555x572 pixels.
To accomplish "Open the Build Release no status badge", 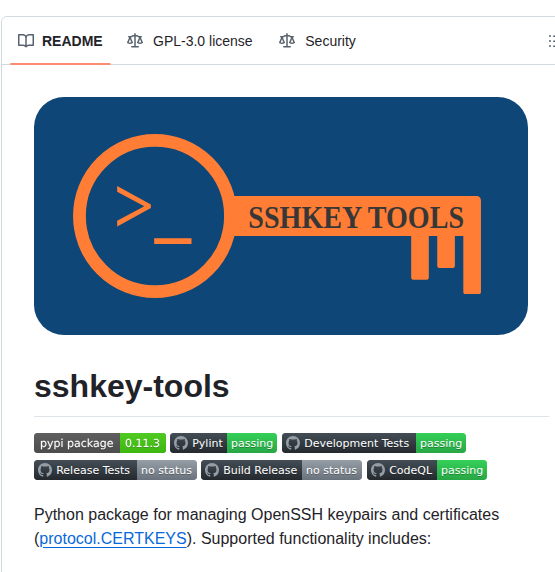I will pyautogui.click(x=281, y=470).
